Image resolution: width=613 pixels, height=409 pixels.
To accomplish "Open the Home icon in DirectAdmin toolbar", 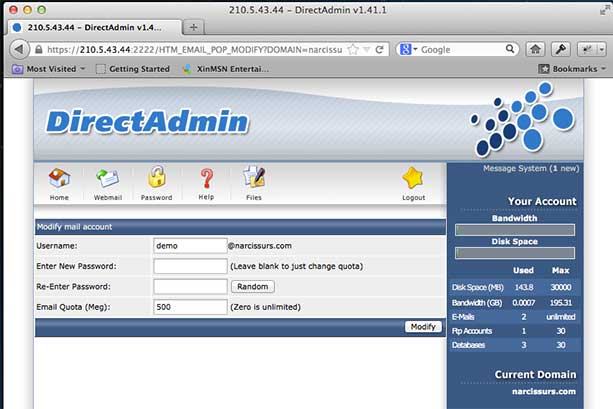I will [59, 179].
